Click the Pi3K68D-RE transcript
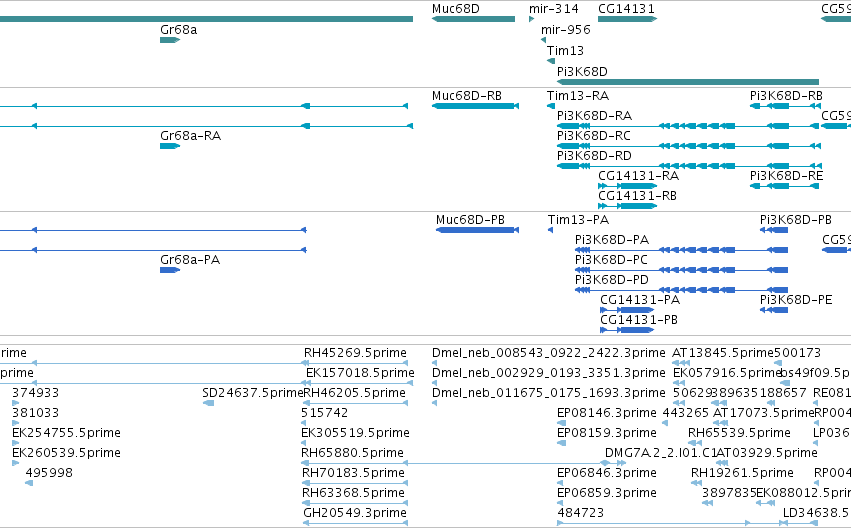The height and width of the screenshot is (528, 851). 784,186
